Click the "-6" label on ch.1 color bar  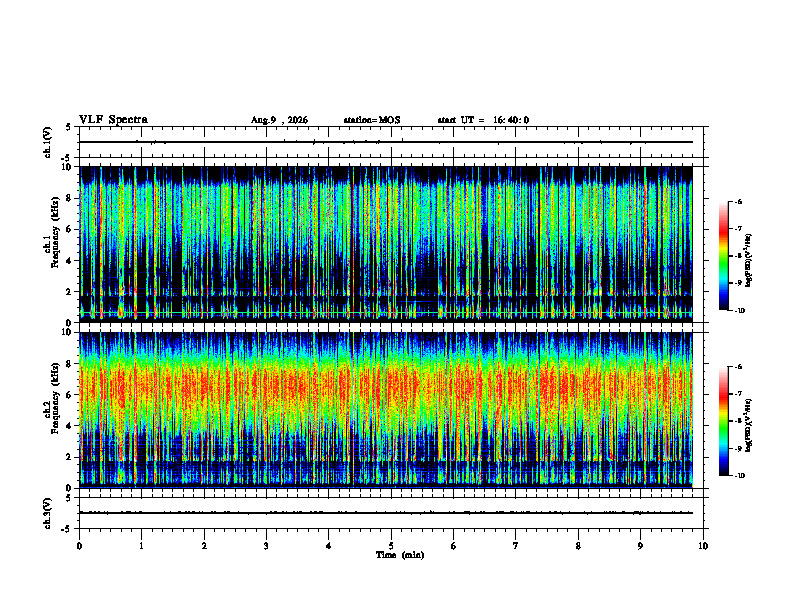[738, 201]
